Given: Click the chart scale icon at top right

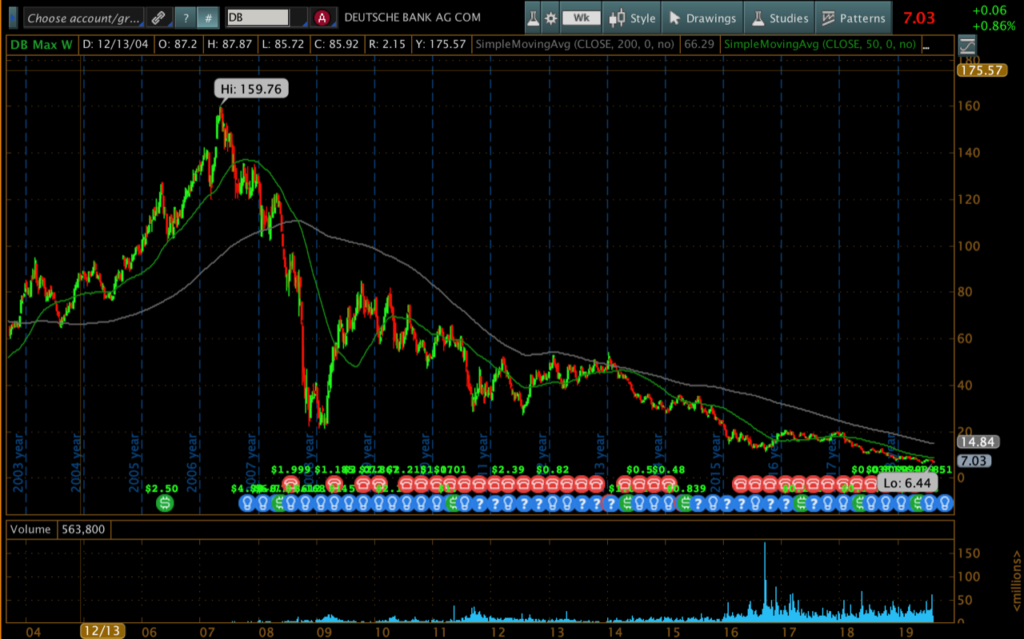Looking at the screenshot, I should pos(967,45).
